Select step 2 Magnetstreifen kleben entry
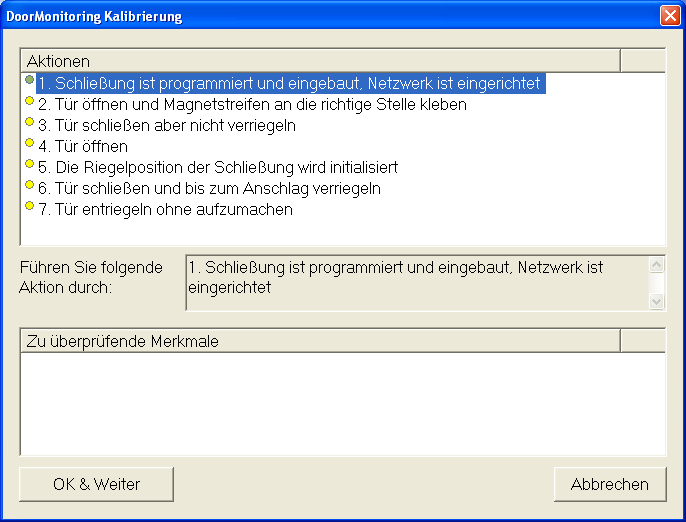 click(252, 105)
